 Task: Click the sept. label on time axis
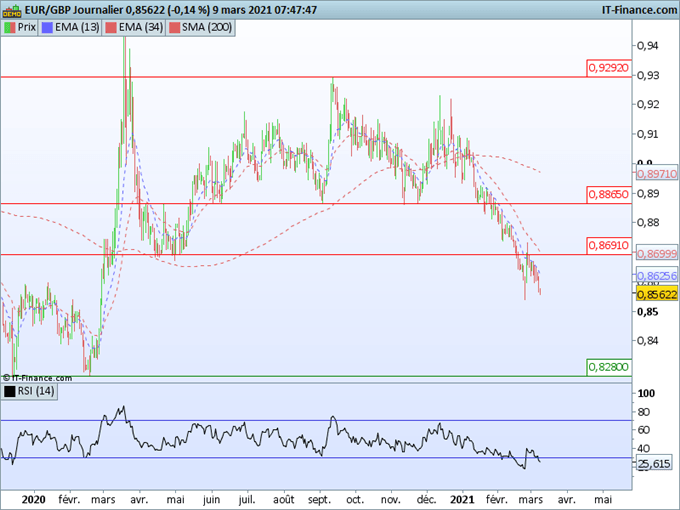click(x=320, y=500)
